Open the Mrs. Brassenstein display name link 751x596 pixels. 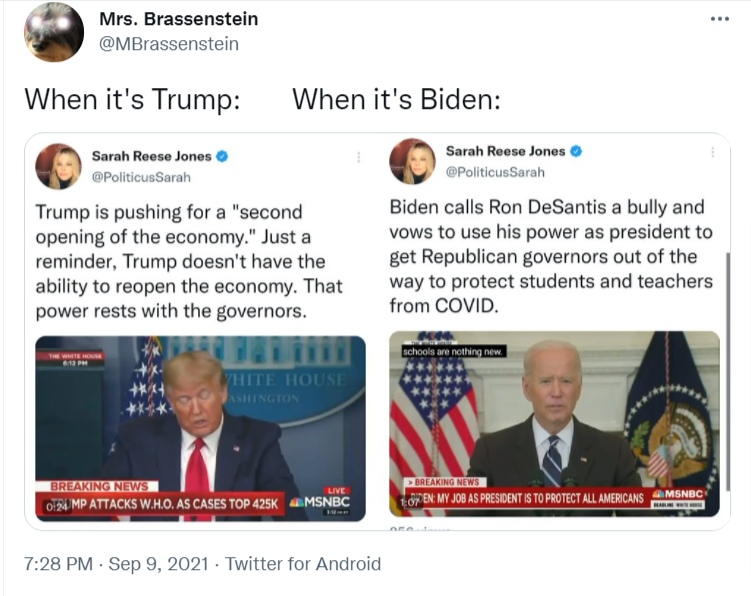click(179, 19)
